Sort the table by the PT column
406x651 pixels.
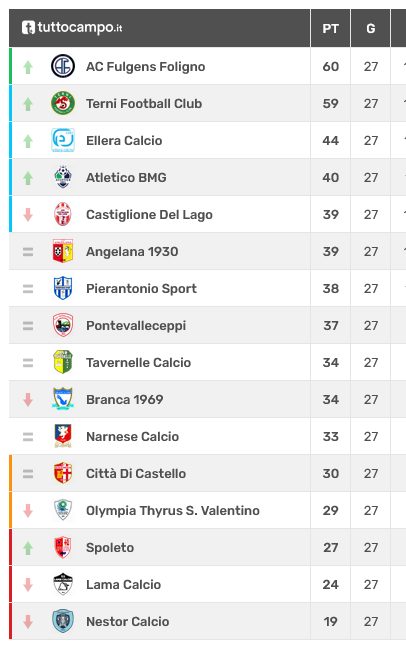point(330,28)
